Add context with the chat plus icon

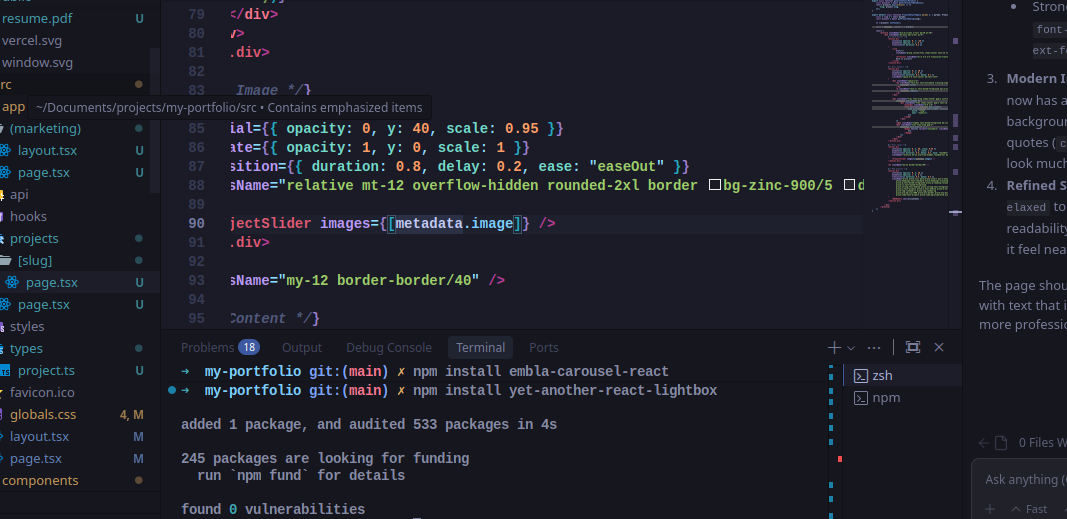click(990, 509)
